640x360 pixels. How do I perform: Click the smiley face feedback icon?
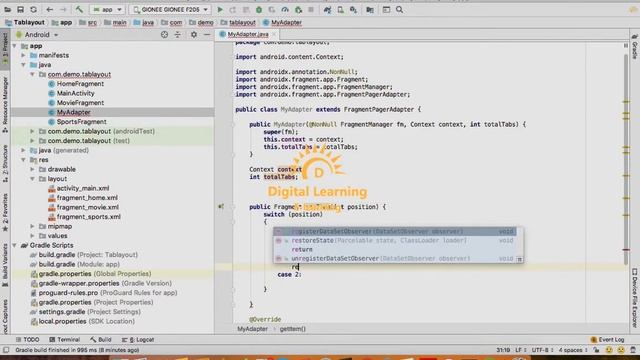(x=609, y=350)
